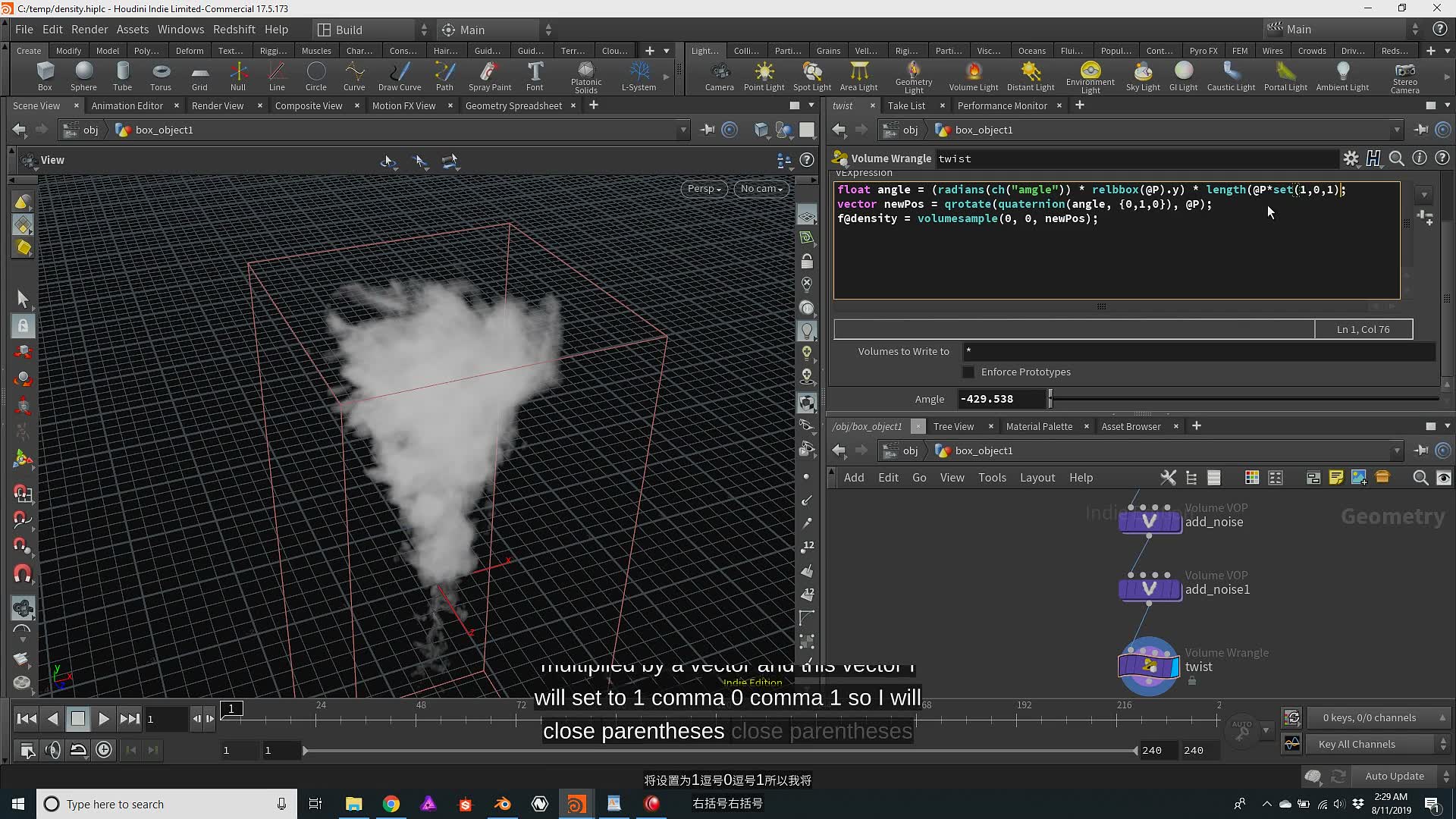Click the add_noise Volume VOP node
1456x819 pixels.
1150,521
